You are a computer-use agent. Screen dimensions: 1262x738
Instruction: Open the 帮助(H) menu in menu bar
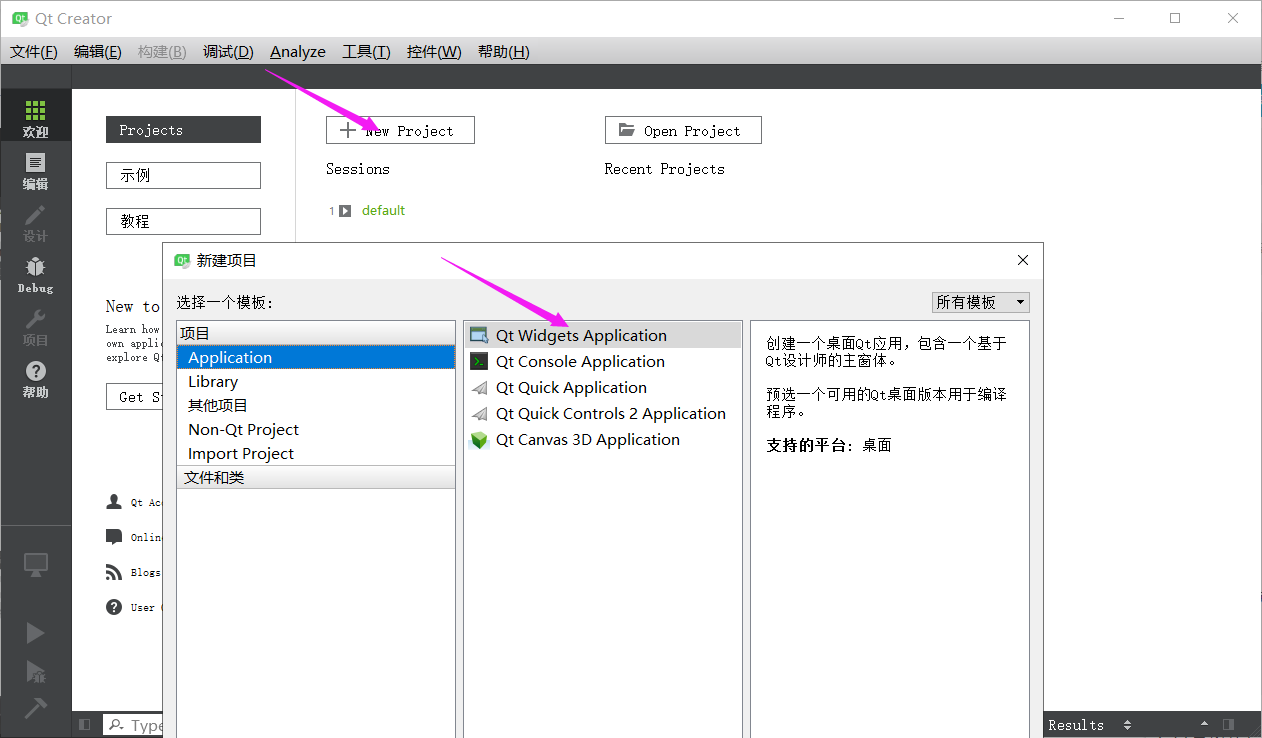coord(503,52)
